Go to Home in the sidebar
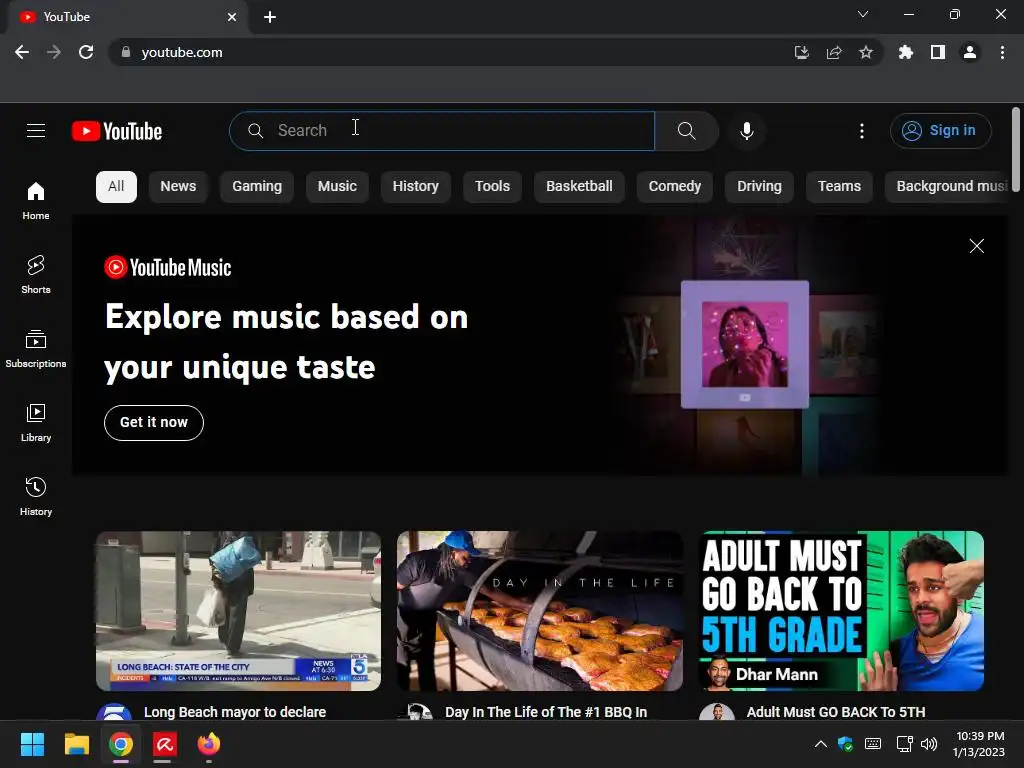 (x=36, y=201)
